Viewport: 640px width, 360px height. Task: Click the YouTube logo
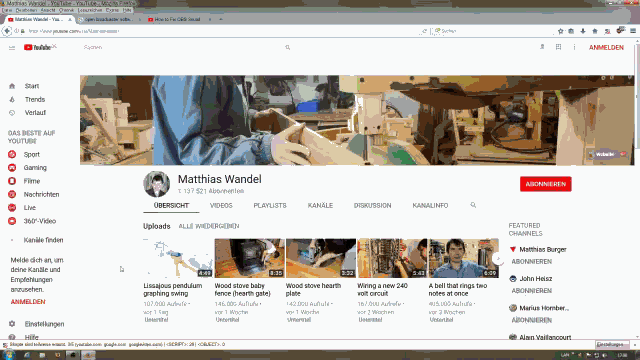point(38,47)
